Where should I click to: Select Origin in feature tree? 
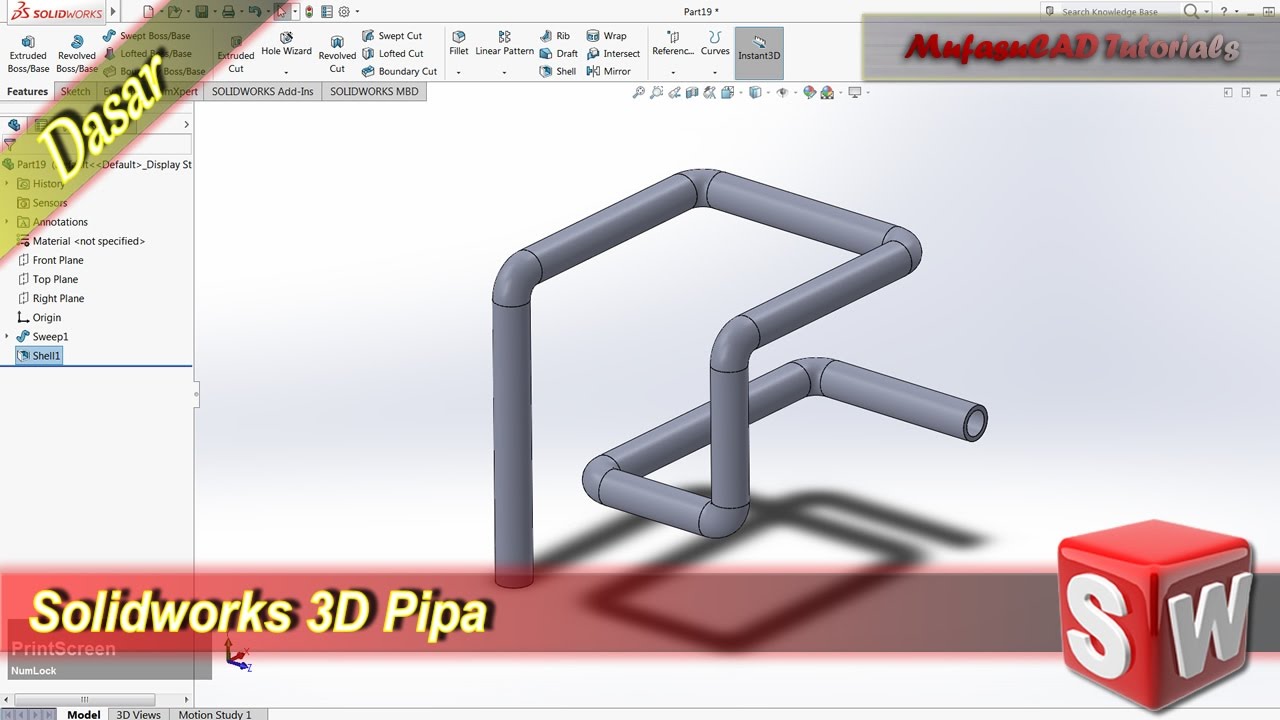(39, 317)
